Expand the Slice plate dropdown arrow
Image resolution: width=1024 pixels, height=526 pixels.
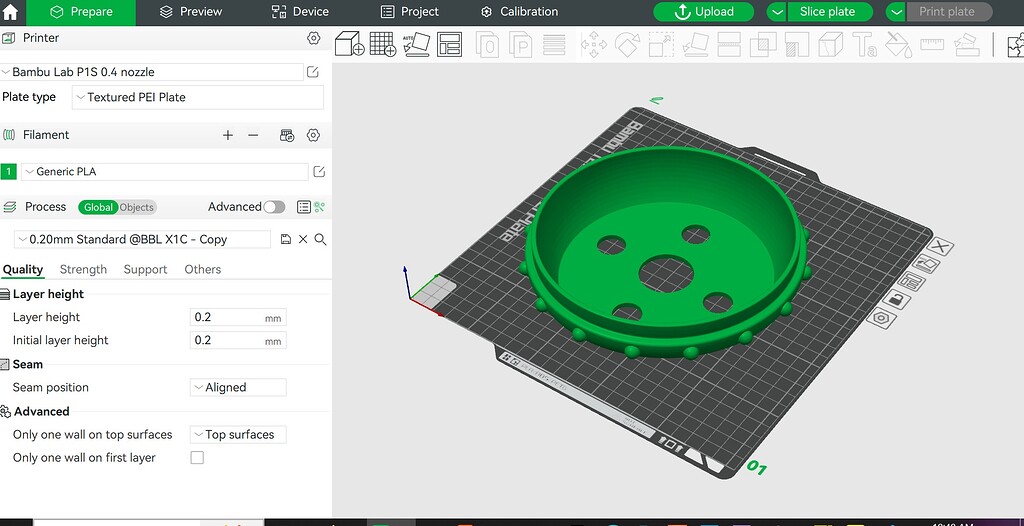pyautogui.click(x=776, y=12)
